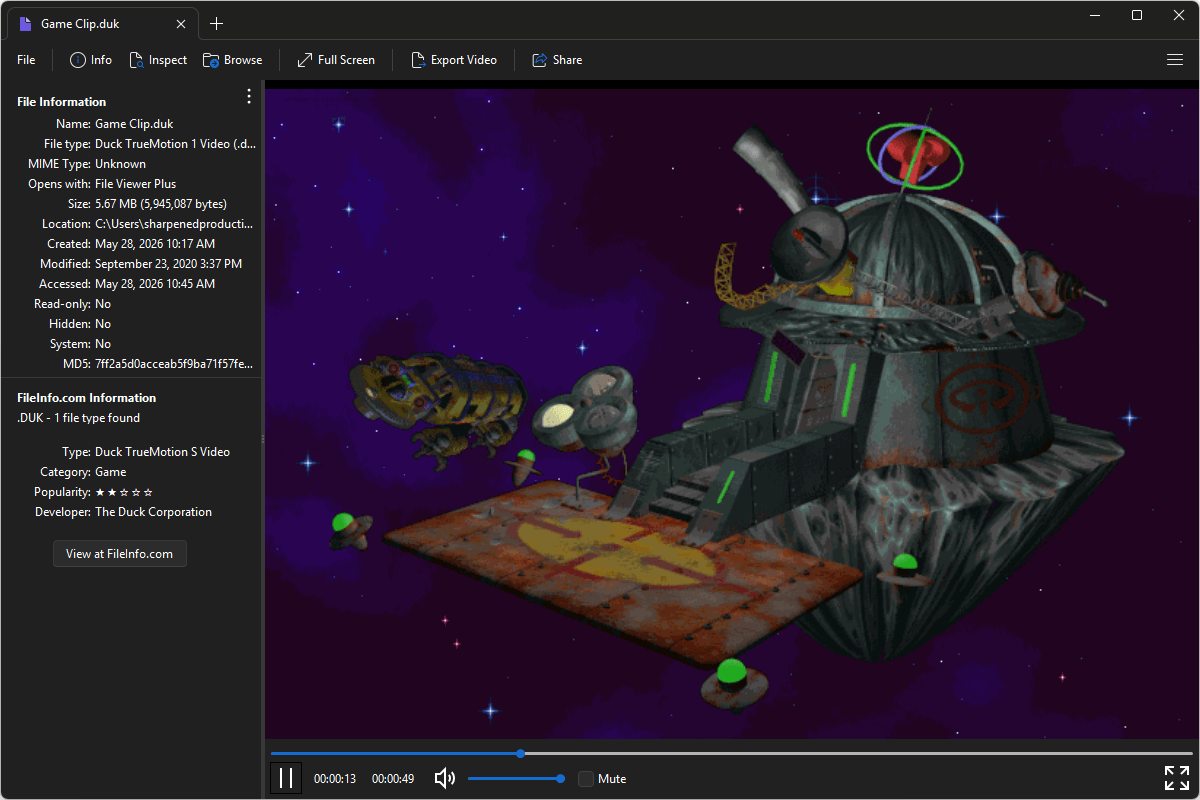Click the File type Duck TrueMotion value
The image size is (1200, 800).
(x=175, y=144)
